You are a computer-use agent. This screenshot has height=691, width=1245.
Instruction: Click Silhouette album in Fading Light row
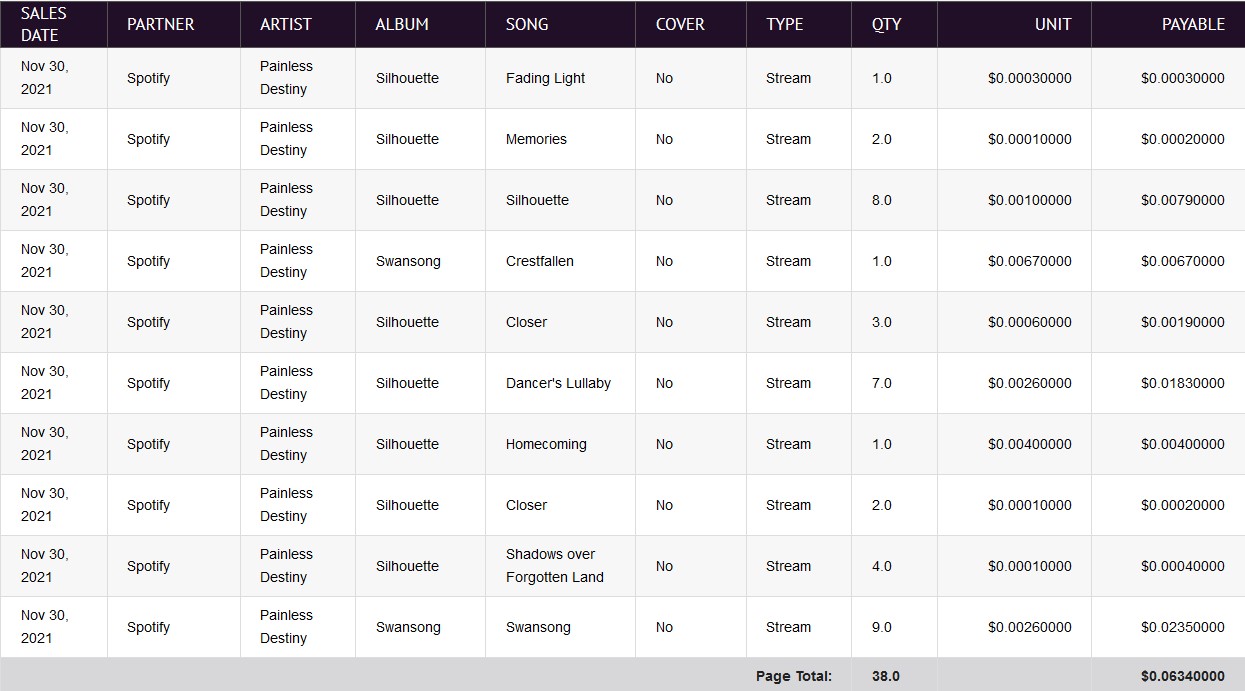[407, 78]
